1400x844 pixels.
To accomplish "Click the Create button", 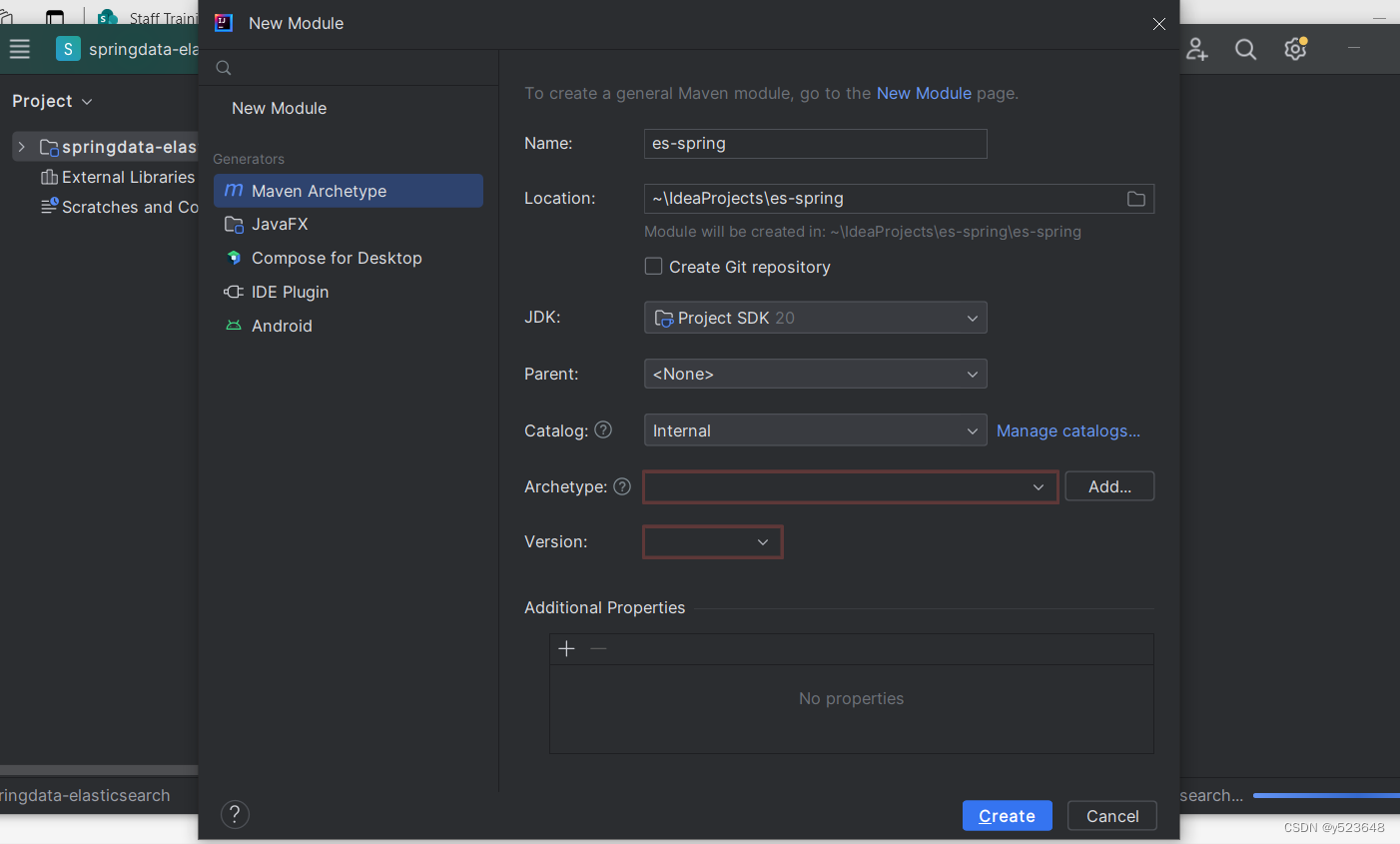I will point(1007,815).
